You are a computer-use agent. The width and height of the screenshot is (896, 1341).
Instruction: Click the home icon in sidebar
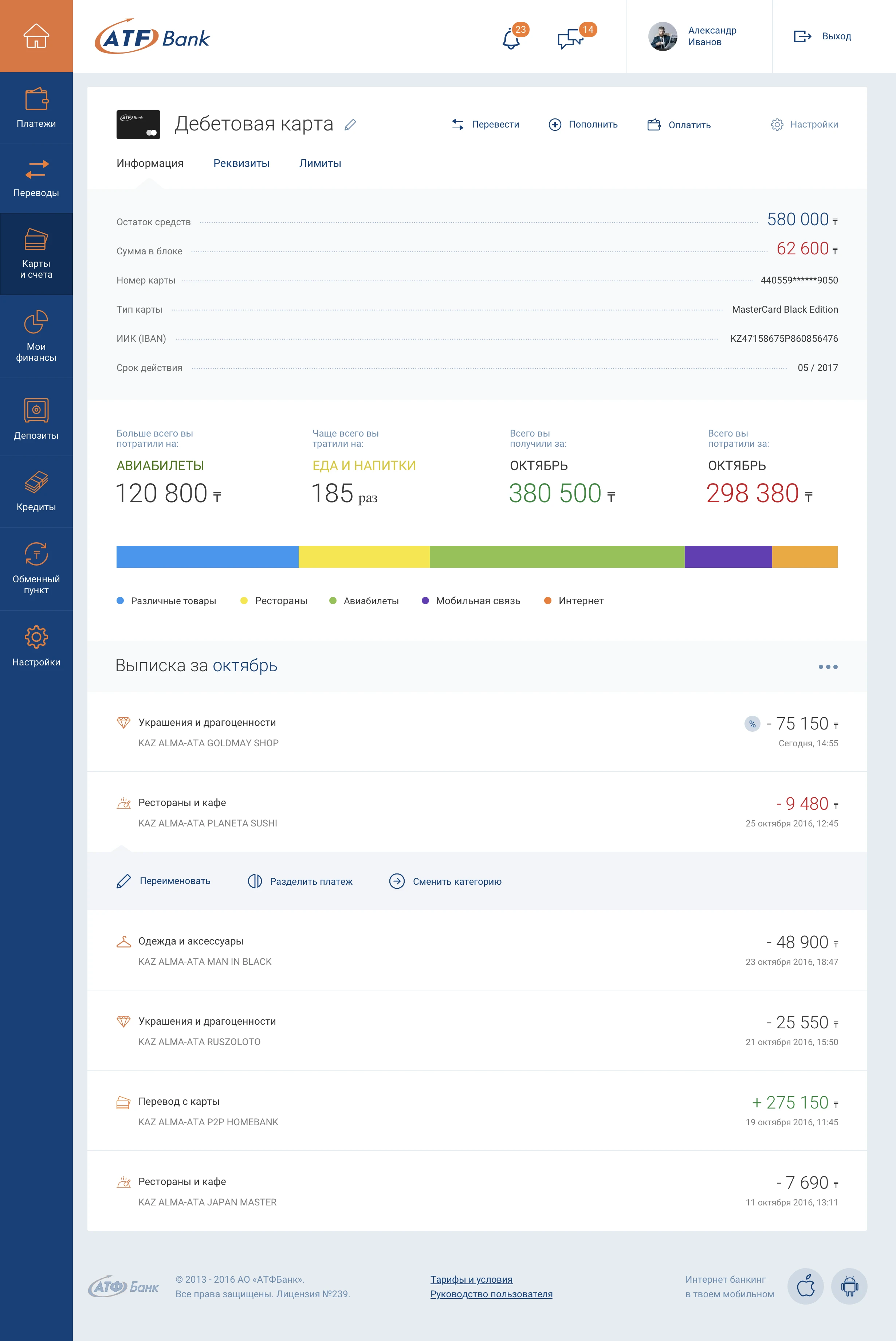(36, 36)
